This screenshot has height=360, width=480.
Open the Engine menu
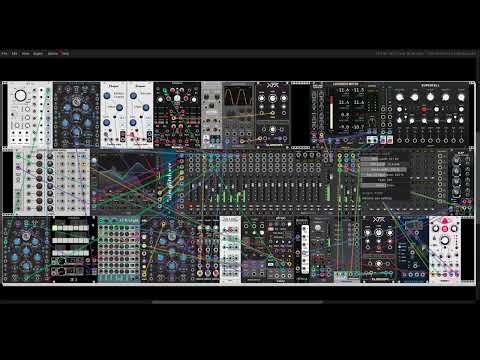pos(38,53)
